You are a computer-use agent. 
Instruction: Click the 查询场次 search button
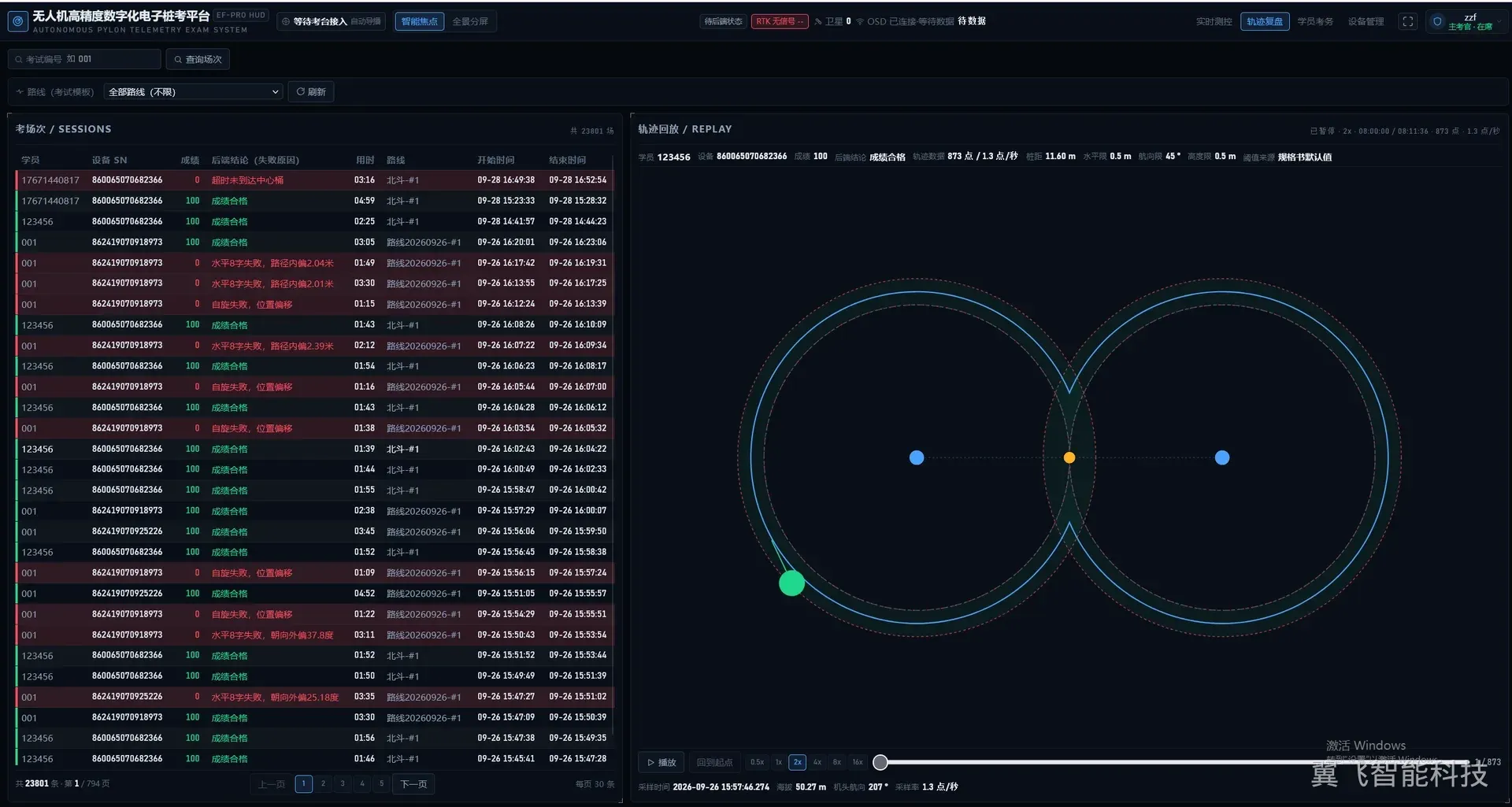coord(198,59)
